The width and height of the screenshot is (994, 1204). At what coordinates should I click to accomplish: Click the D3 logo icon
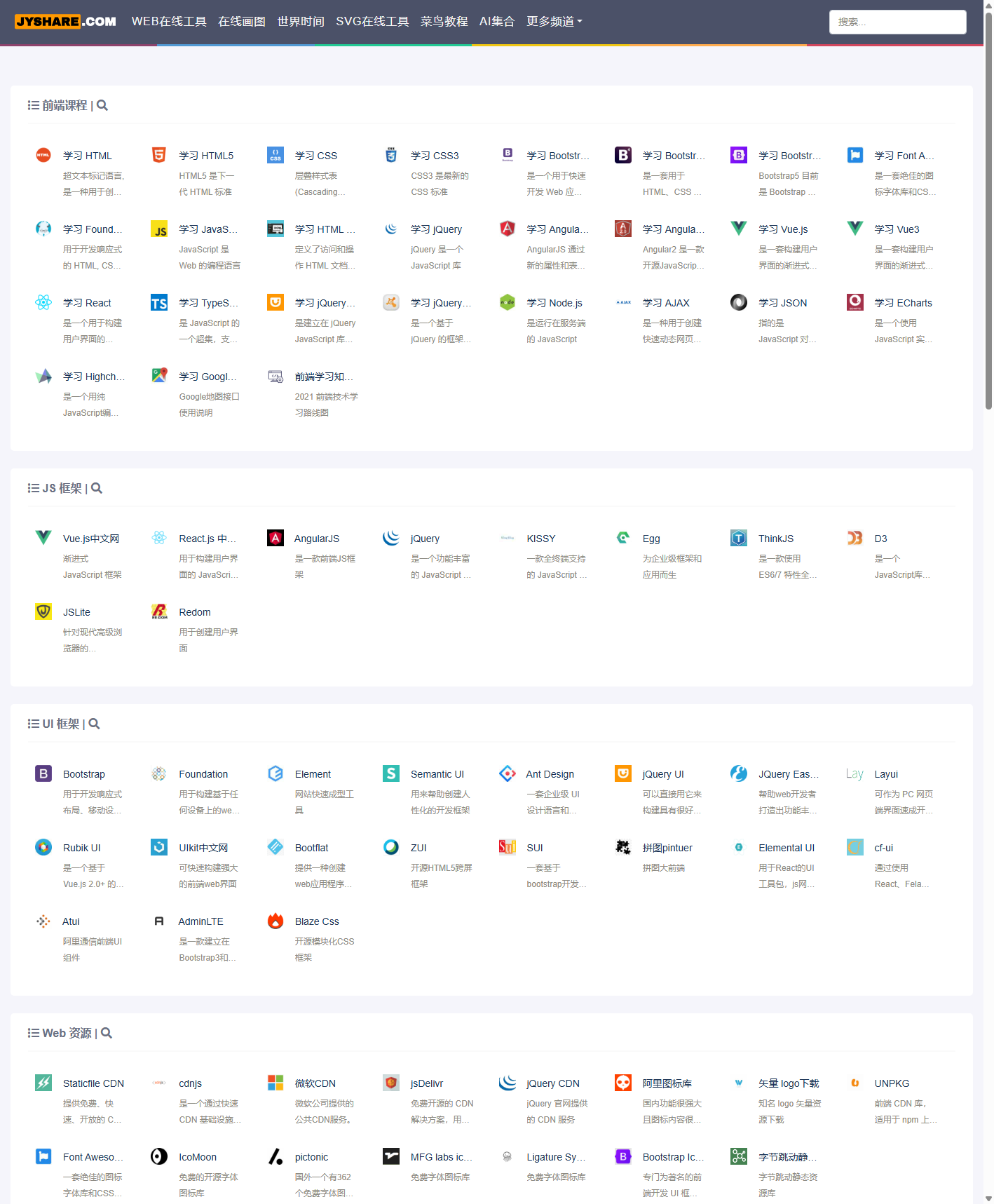(855, 538)
